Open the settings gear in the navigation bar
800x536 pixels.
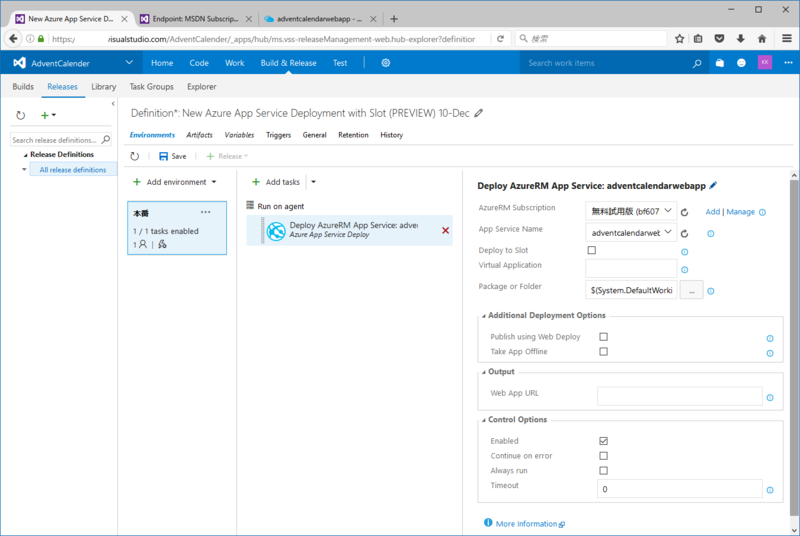386,63
